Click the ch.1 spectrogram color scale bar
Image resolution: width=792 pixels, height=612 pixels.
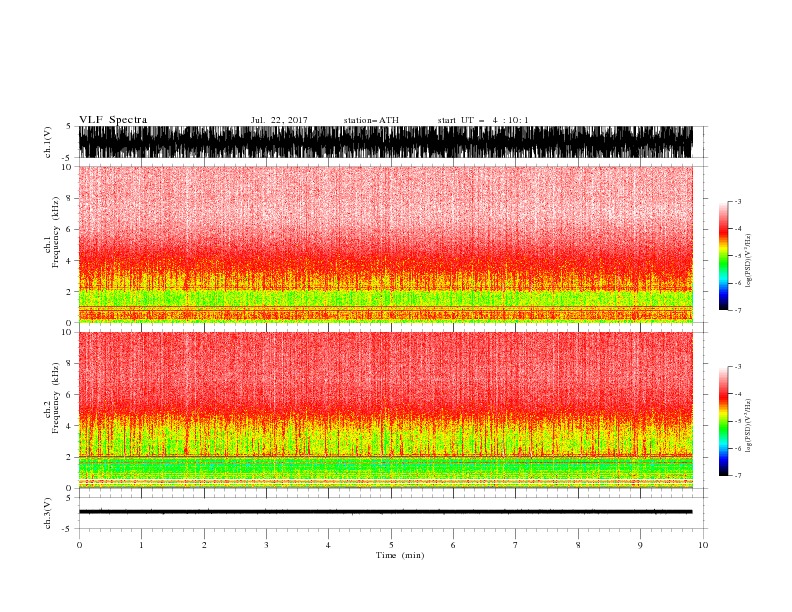(x=723, y=256)
